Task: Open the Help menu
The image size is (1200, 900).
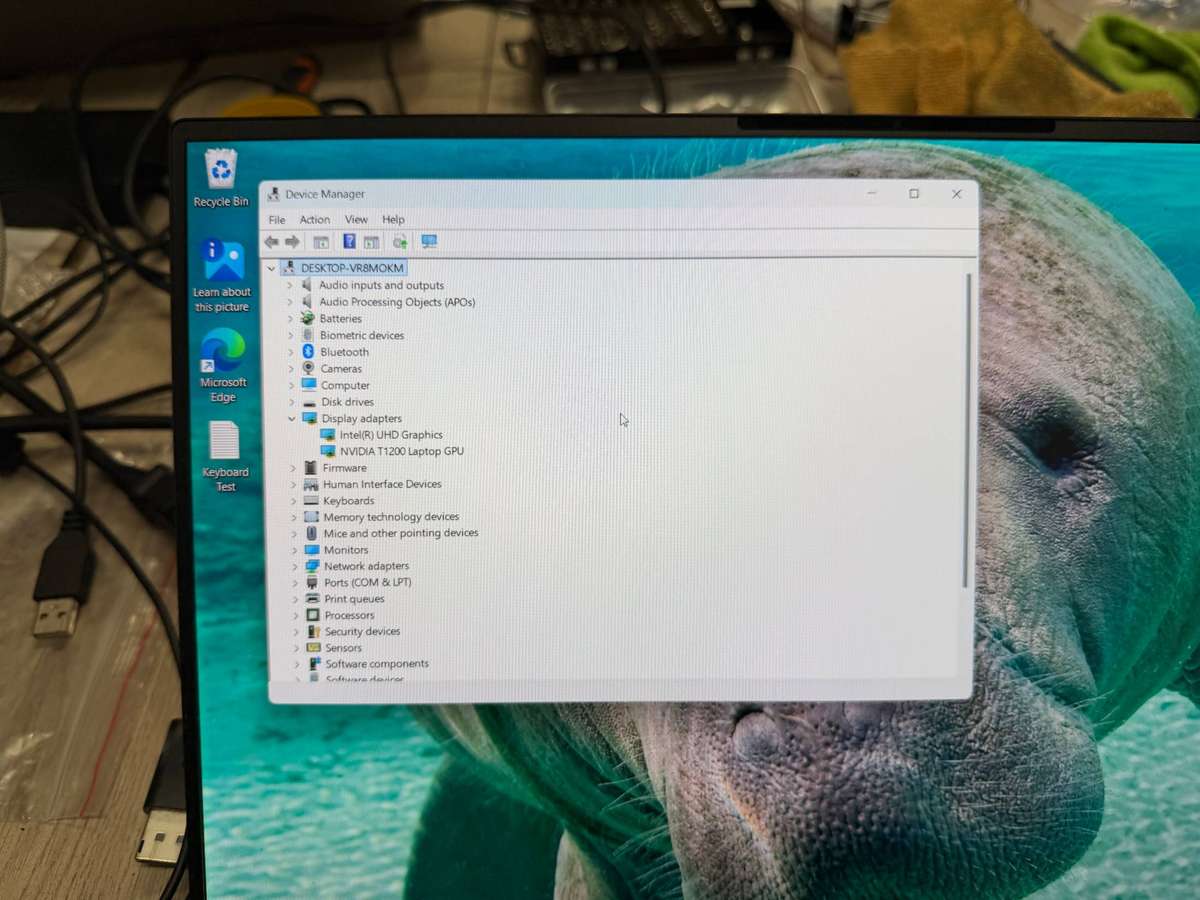Action: (393, 220)
